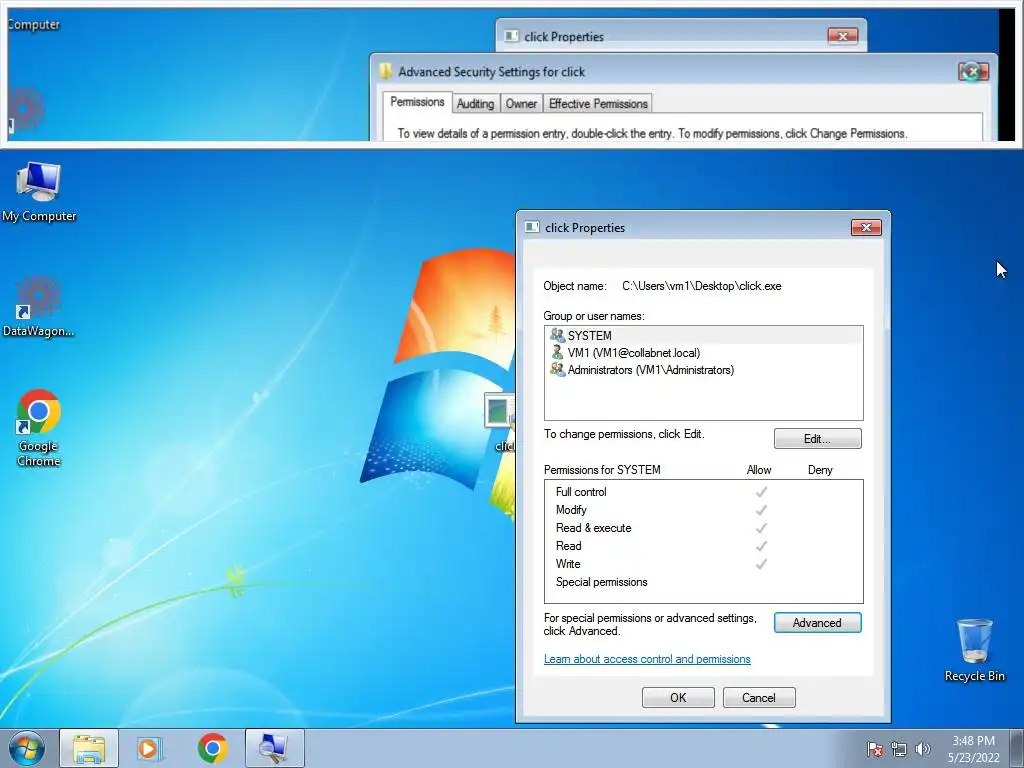This screenshot has width=1024, height=768.
Task: Click the Allow checkmark for Read
Action: click(x=761, y=546)
